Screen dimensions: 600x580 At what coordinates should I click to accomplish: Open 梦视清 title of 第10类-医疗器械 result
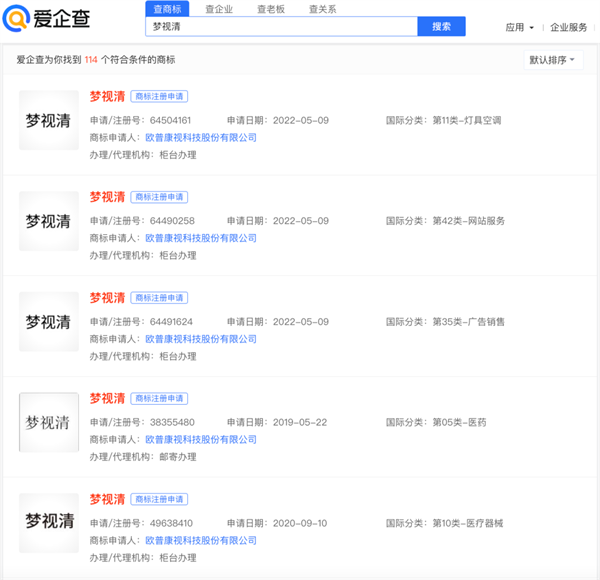(108, 499)
